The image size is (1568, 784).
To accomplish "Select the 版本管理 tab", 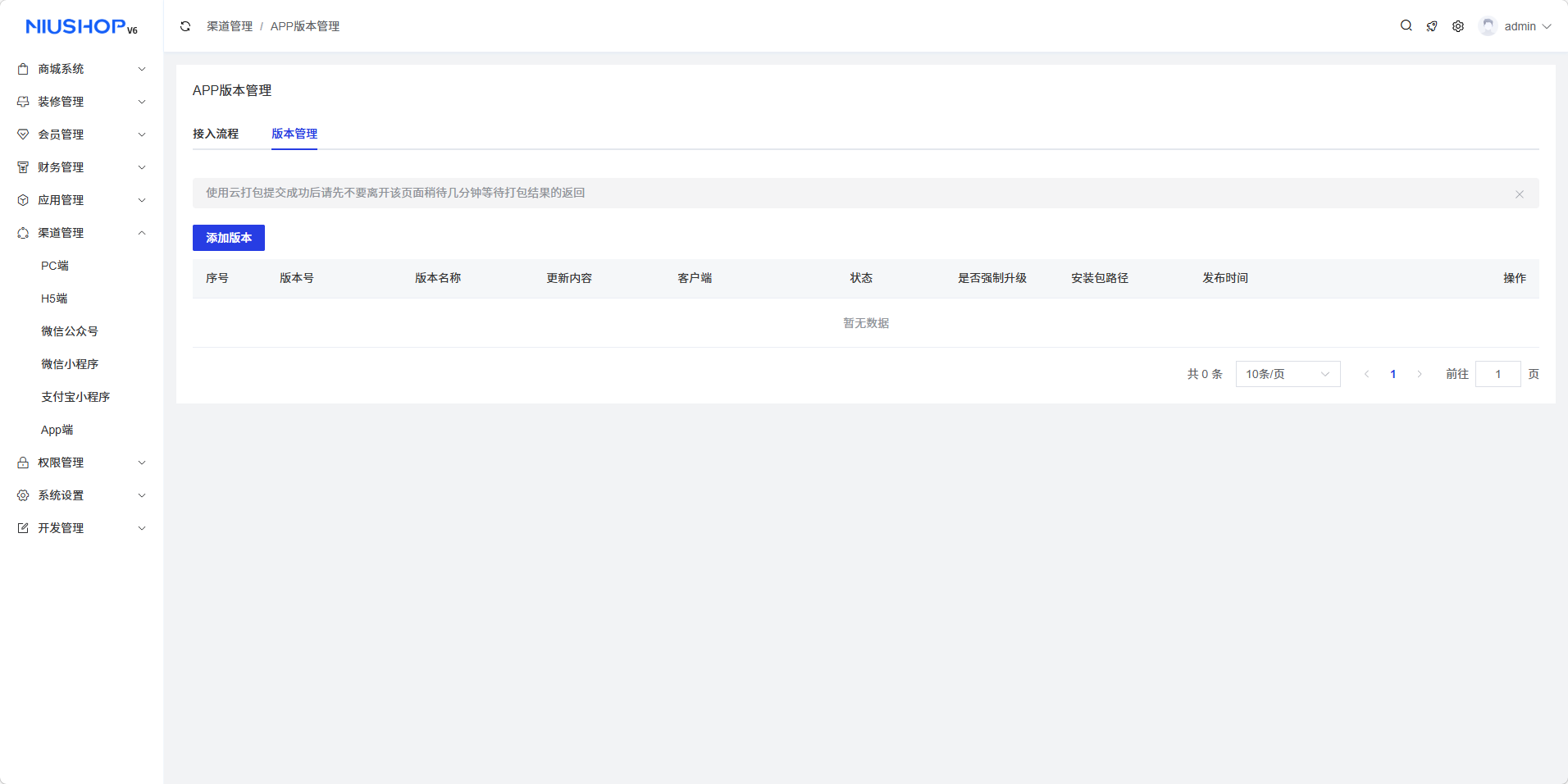I will [x=294, y=134].
